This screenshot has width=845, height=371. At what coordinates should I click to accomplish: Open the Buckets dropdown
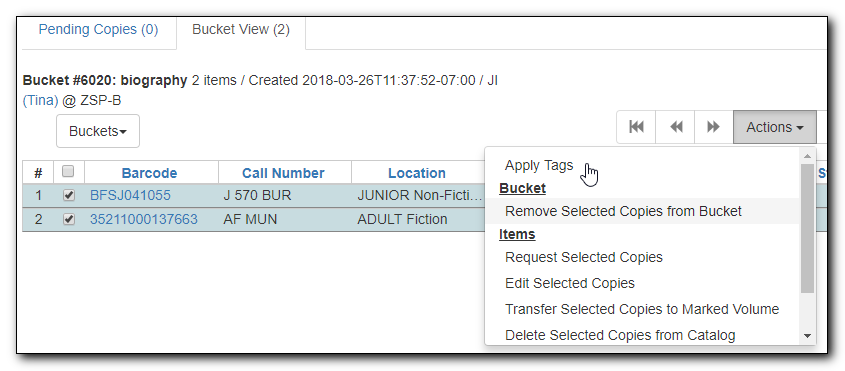coord(98,131)
